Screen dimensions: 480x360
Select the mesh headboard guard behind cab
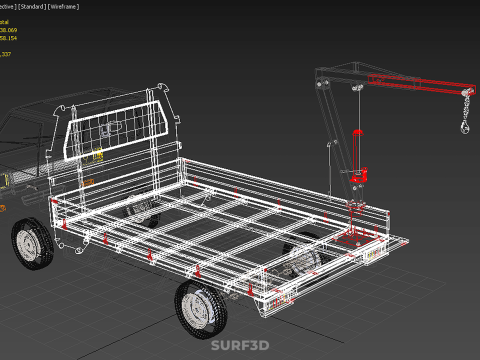coord(116,130)
